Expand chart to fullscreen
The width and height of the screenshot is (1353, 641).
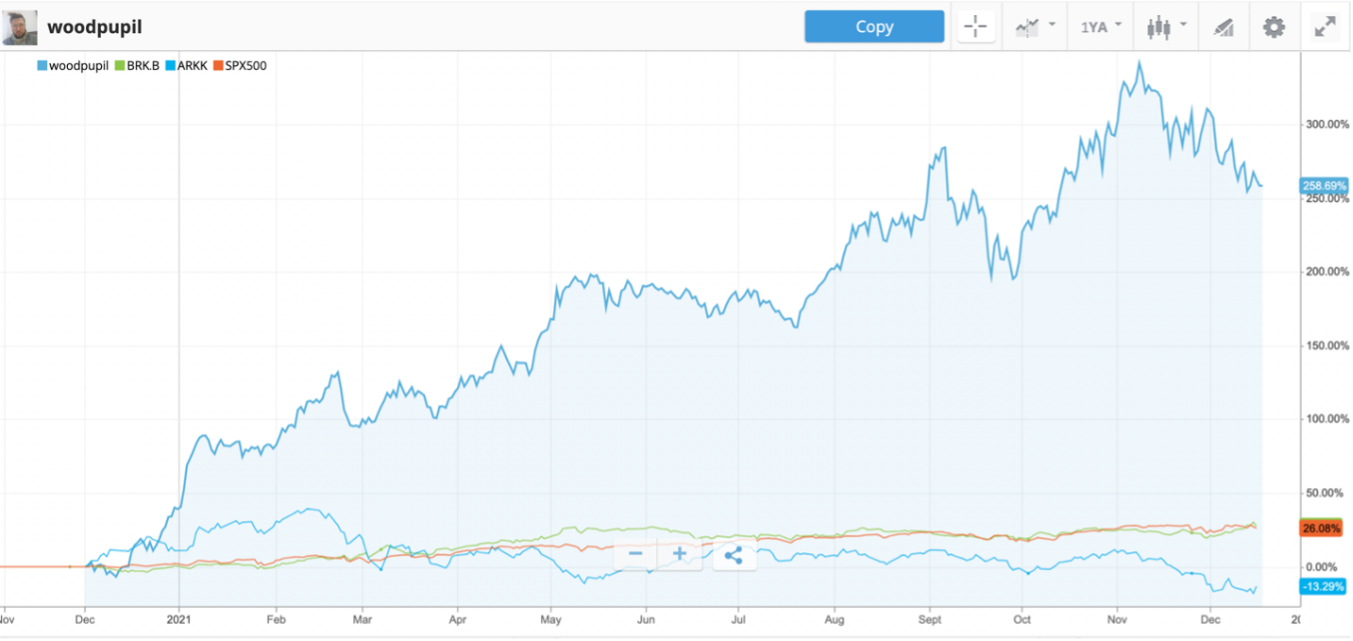[x=1325, y=27]
